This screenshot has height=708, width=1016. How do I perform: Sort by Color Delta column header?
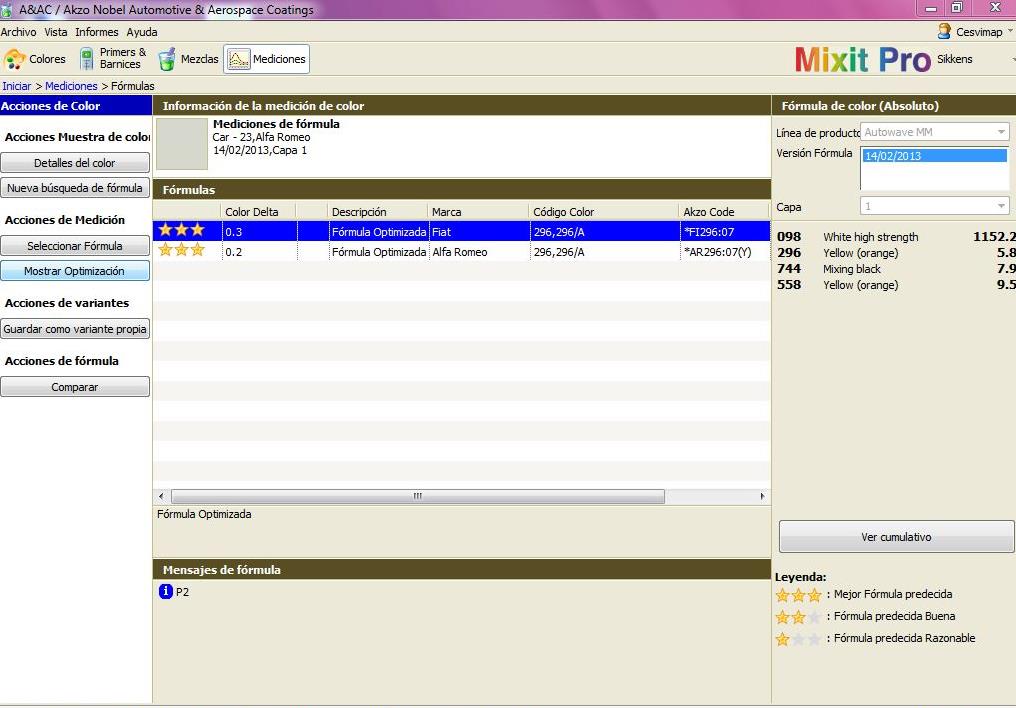coord(259,212)
